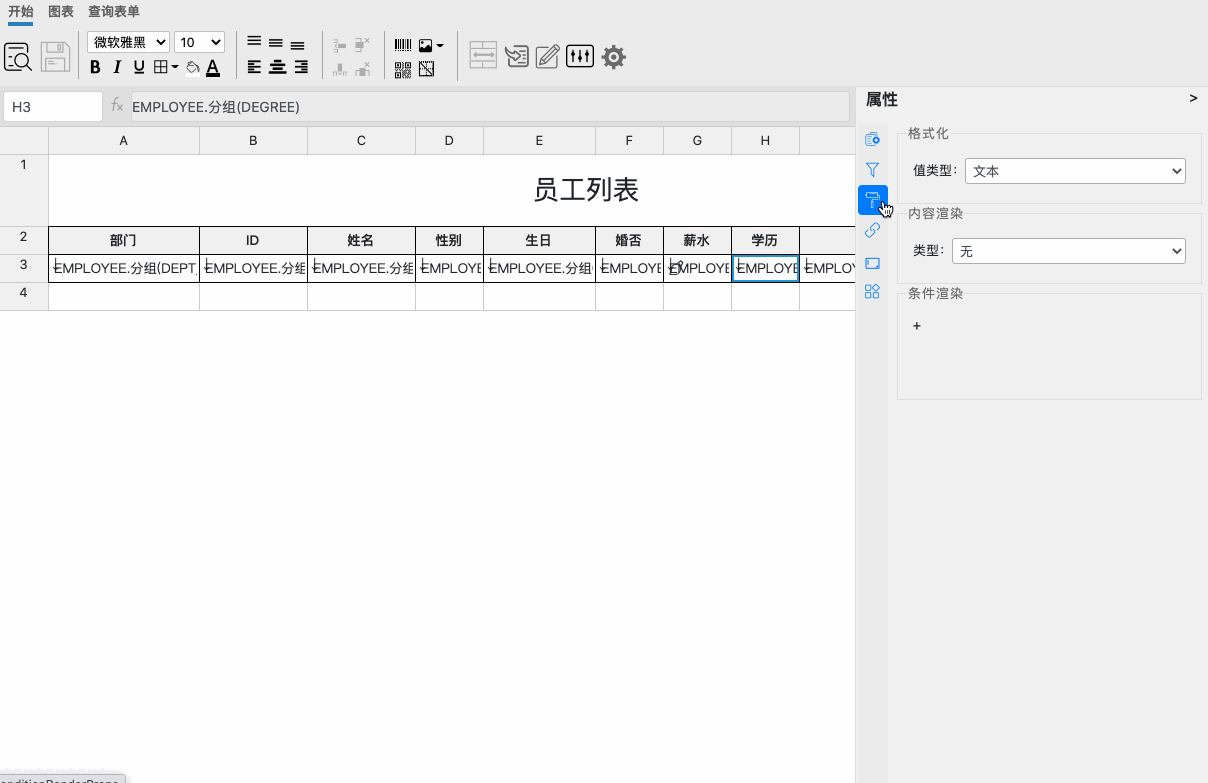Center text horizontally
The image size is (1208, 783).
[277, 68]
